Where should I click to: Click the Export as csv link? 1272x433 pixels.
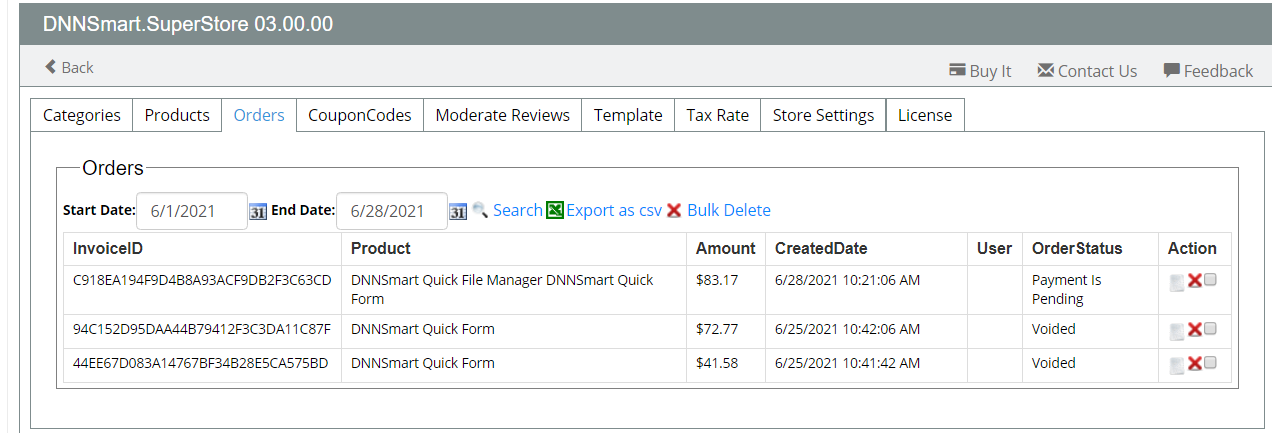point(614,210)
